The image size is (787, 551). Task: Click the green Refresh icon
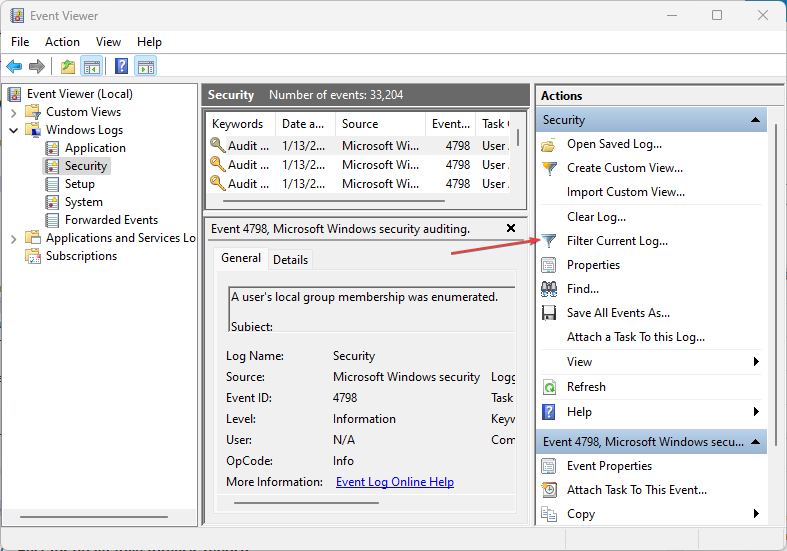(x=550, y=387)
